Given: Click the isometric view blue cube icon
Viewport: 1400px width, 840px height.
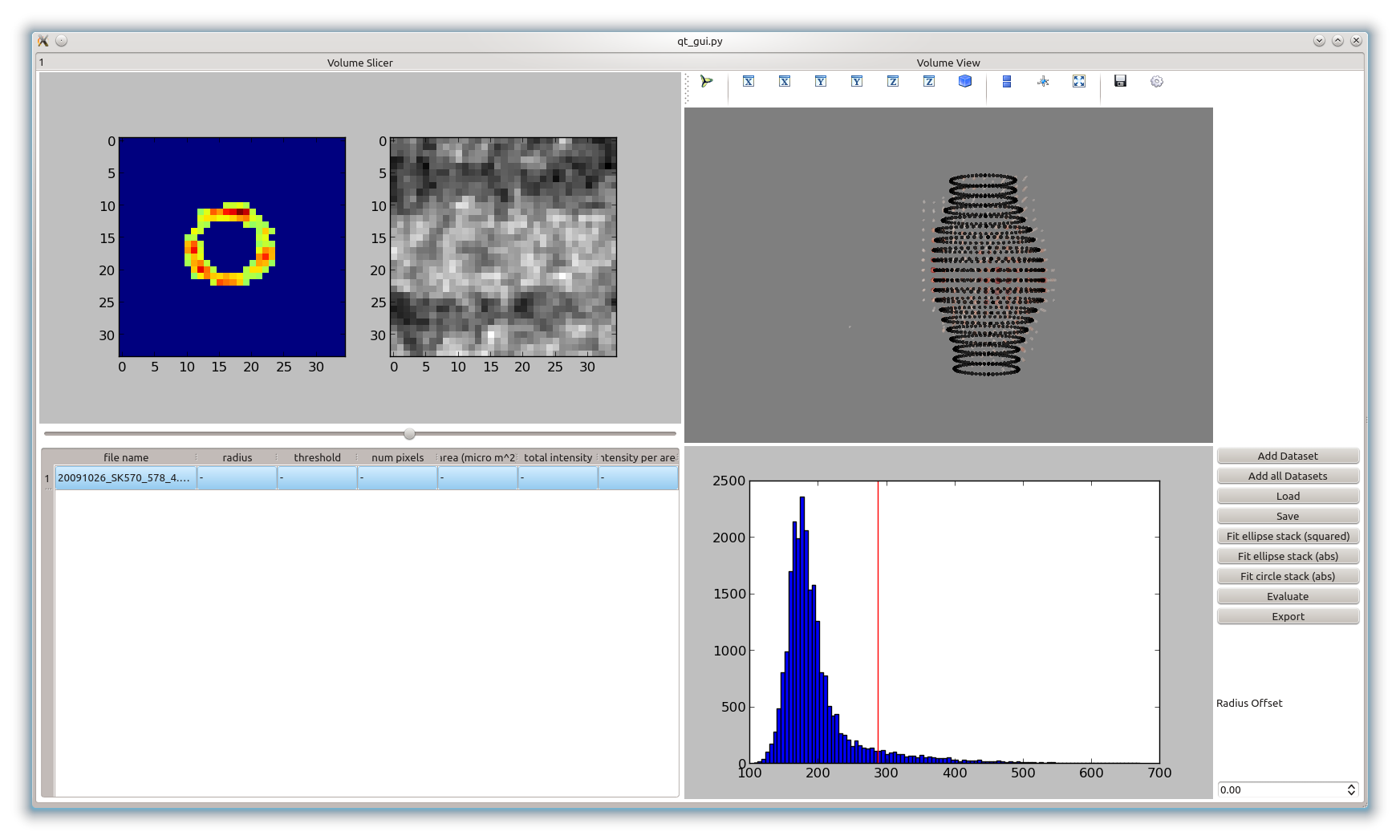Looking at the screenshot, I should pyautogui.click(x=965, y=82).
